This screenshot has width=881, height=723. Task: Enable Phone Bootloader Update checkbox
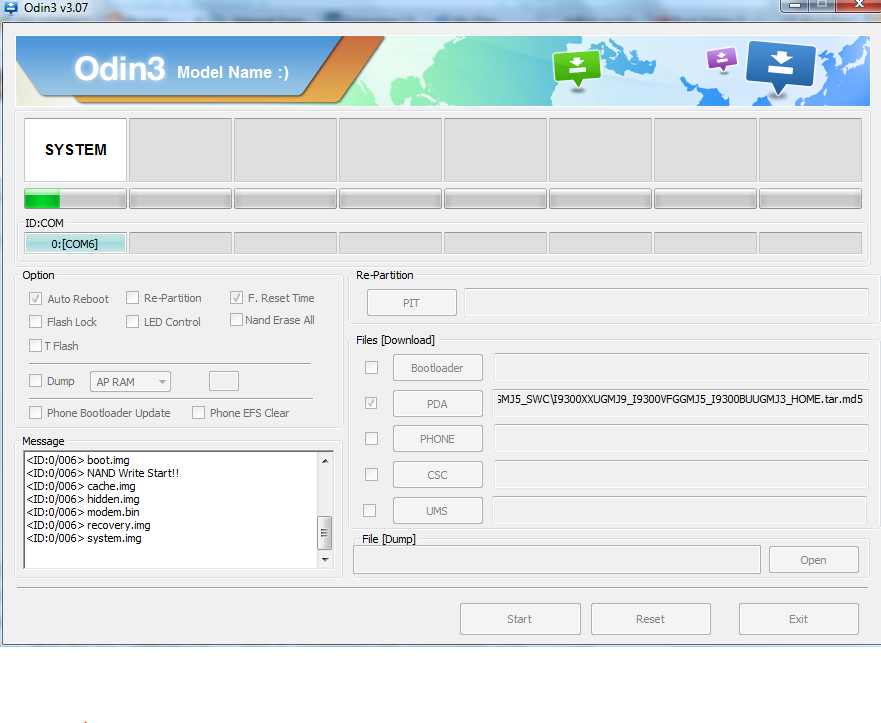pos(35,413)
